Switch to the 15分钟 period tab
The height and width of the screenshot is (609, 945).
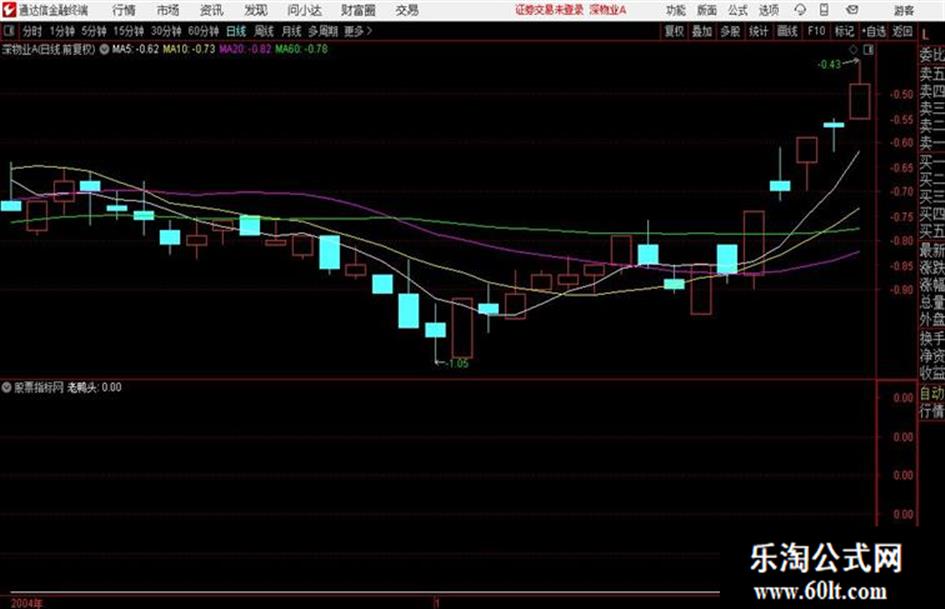128,31
